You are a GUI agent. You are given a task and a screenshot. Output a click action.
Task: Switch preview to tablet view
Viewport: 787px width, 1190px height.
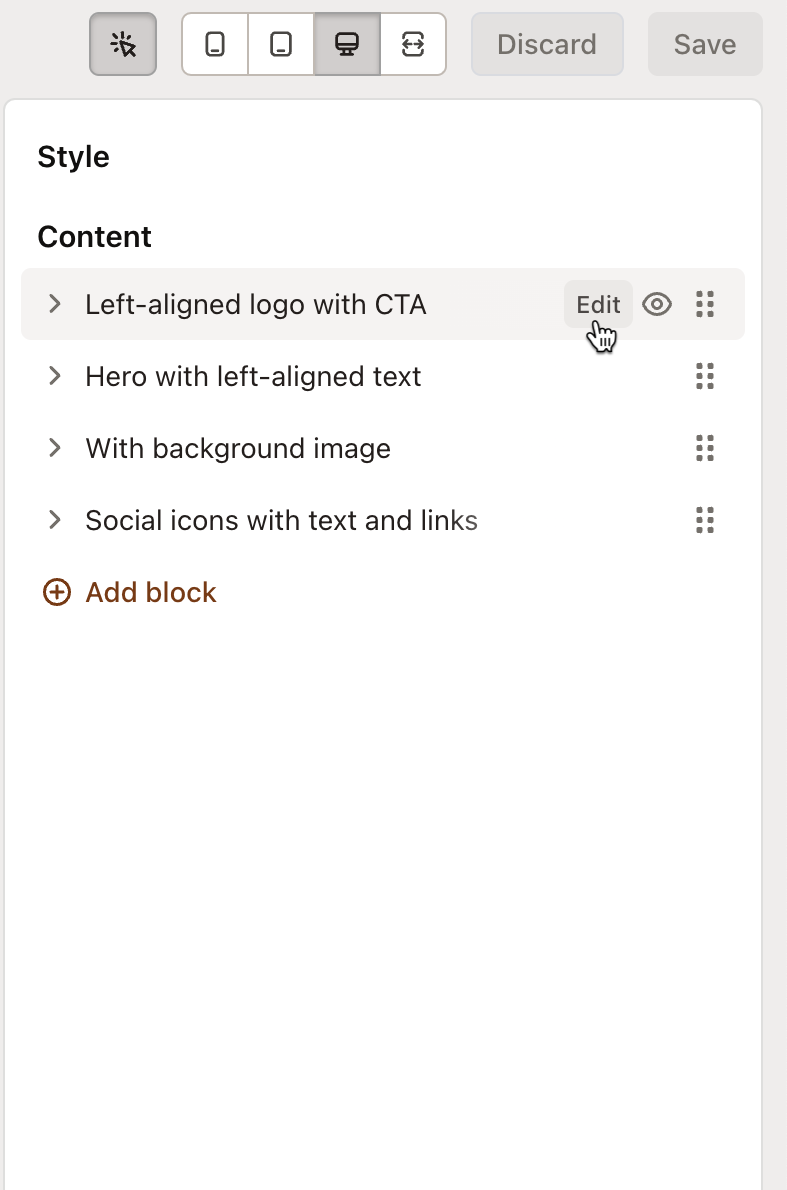coord(280,44)
